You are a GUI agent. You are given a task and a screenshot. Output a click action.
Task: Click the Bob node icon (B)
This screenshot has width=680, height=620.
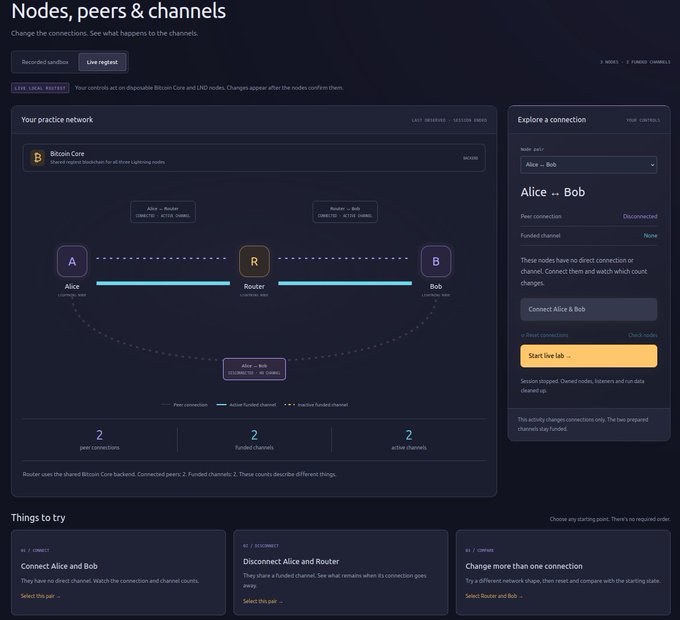(x=436, y=261)
